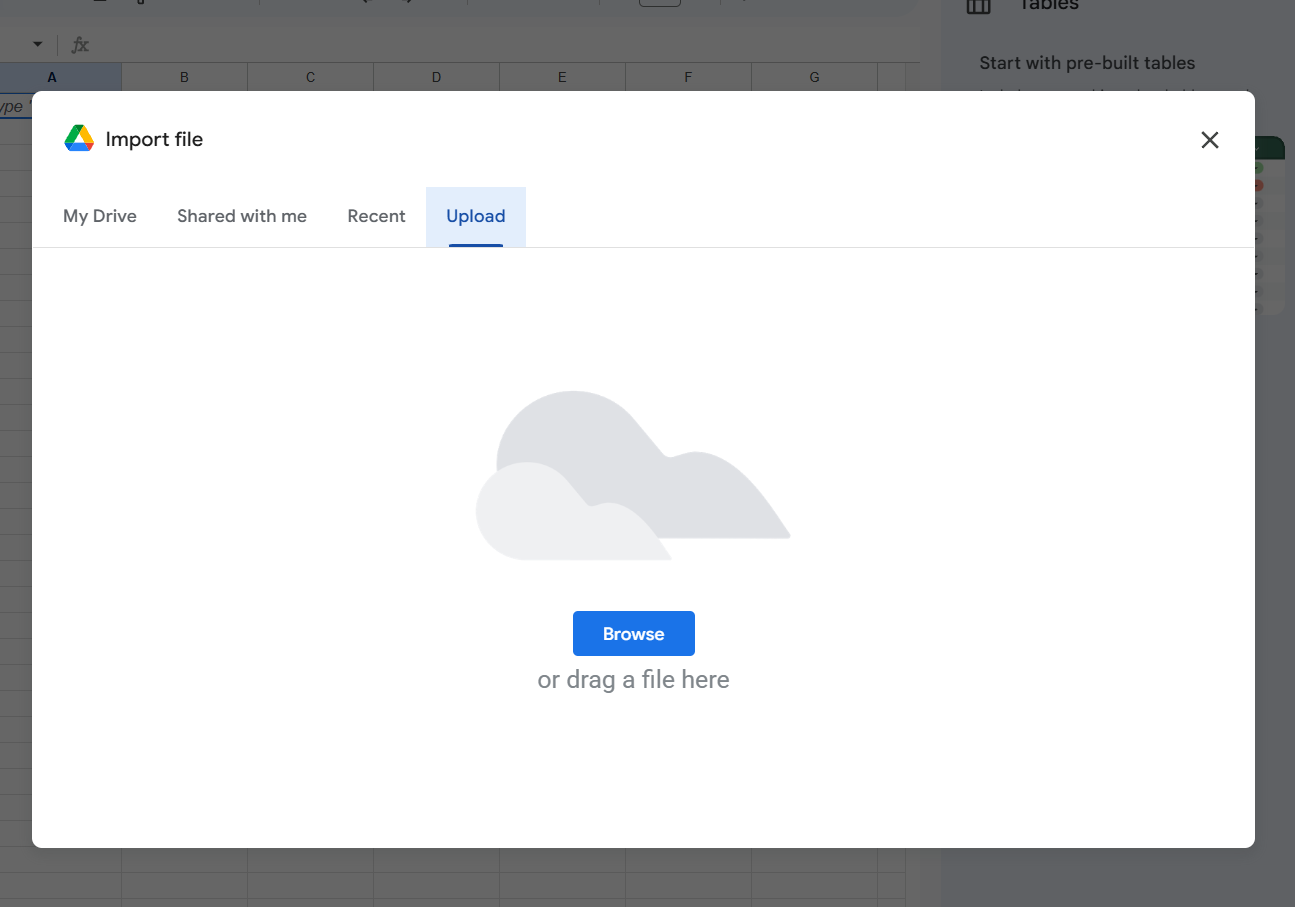This screenshot has height=907, width=1295.
Task: Select the Recent tab
Action: pos(376,216)
